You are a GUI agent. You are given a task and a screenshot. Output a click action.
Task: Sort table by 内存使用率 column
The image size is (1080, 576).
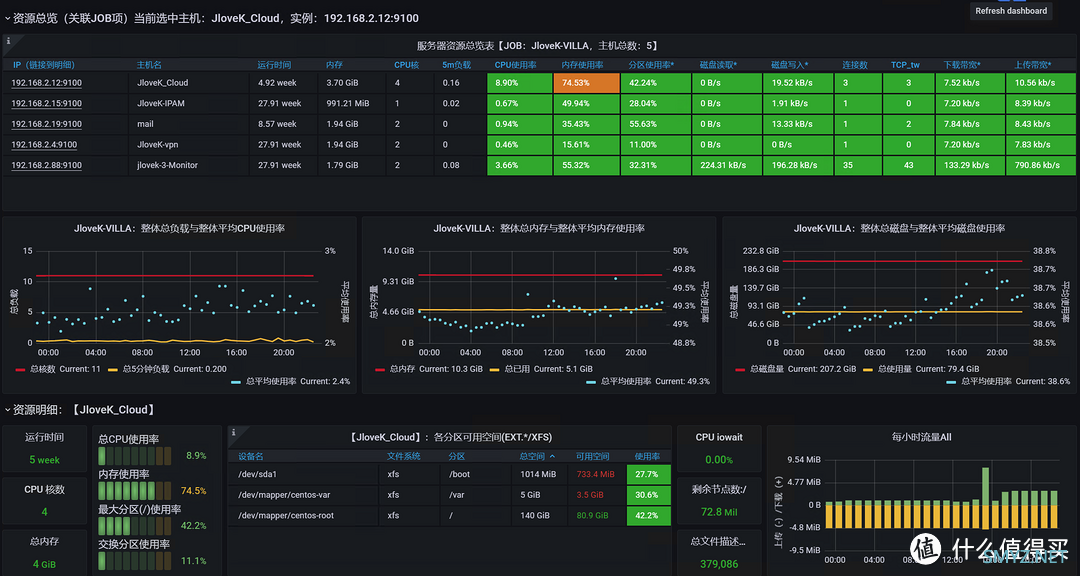point(583,65)
